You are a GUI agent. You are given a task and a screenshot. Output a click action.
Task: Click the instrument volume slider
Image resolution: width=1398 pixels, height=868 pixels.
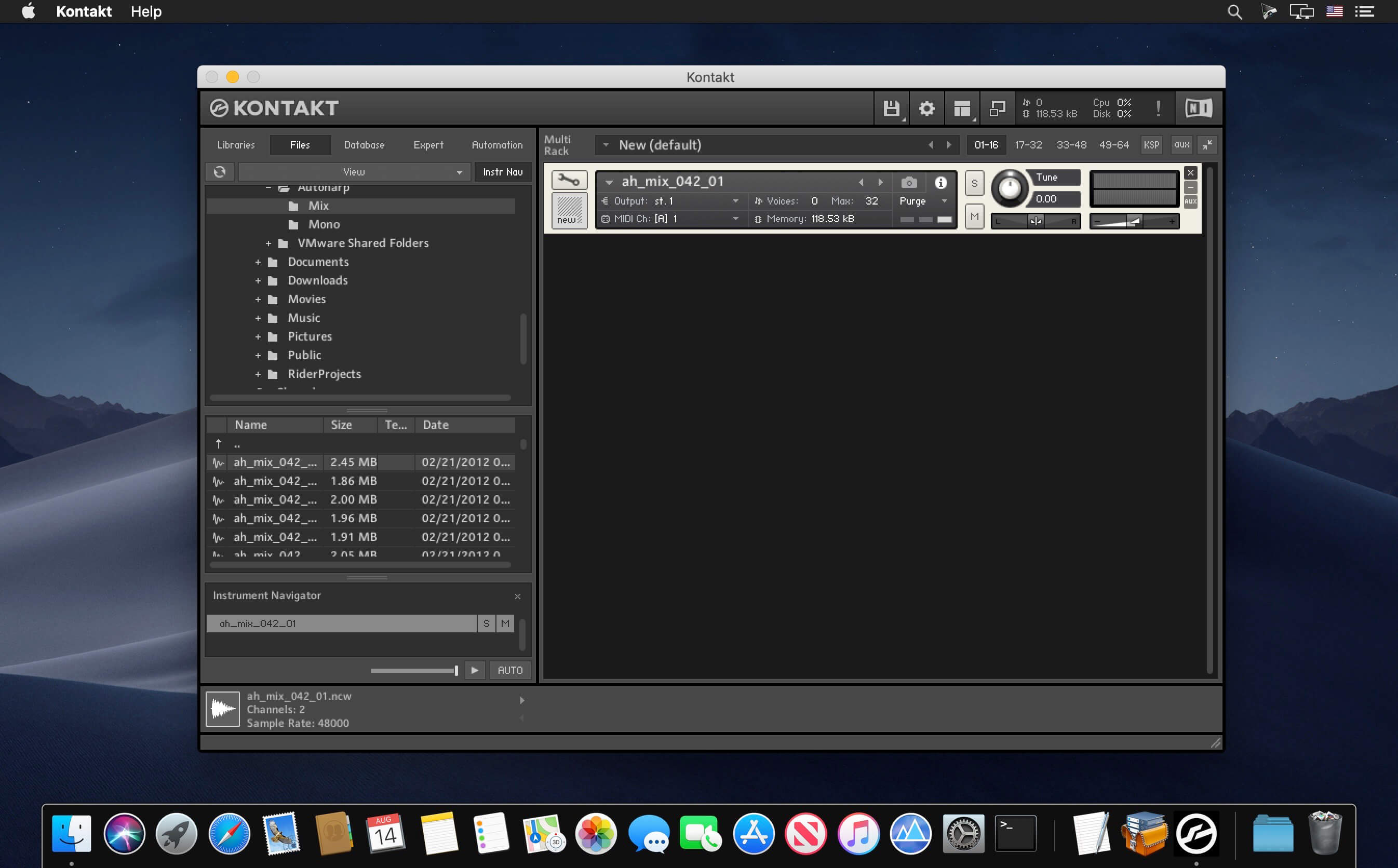pos(1134,221)
